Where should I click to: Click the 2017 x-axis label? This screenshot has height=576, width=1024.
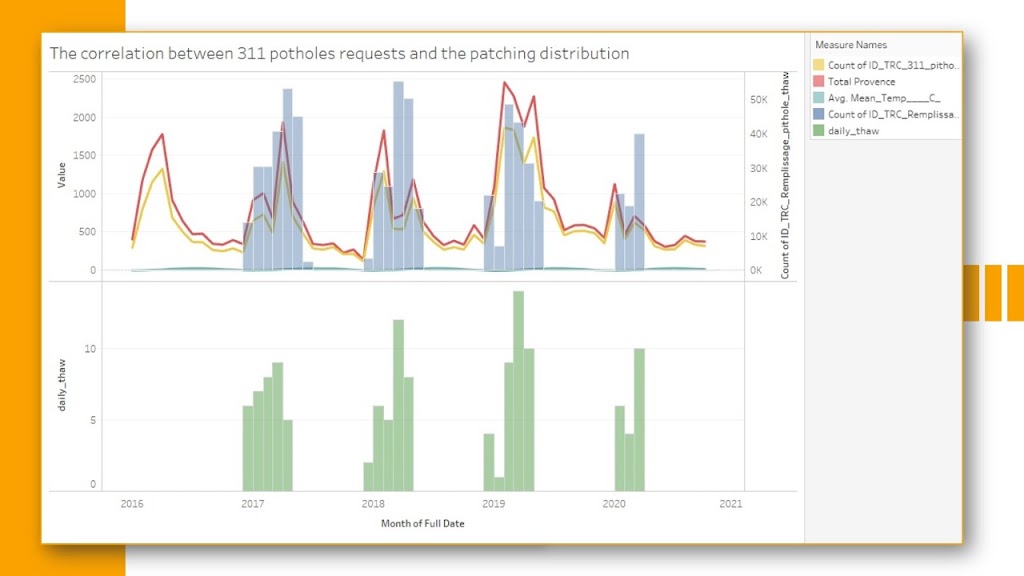[253, 504]
